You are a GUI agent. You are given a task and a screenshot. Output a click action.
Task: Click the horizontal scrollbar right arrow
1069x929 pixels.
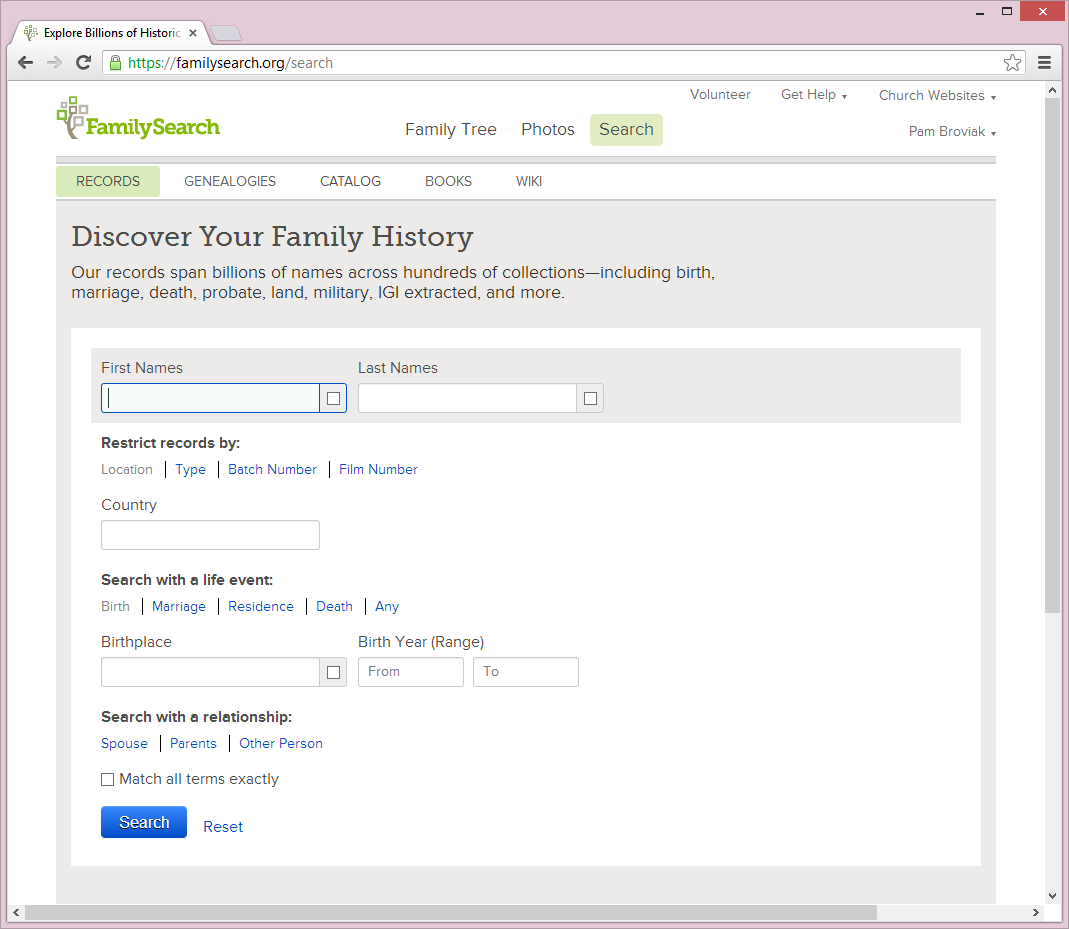click(x=1036, y=912)
